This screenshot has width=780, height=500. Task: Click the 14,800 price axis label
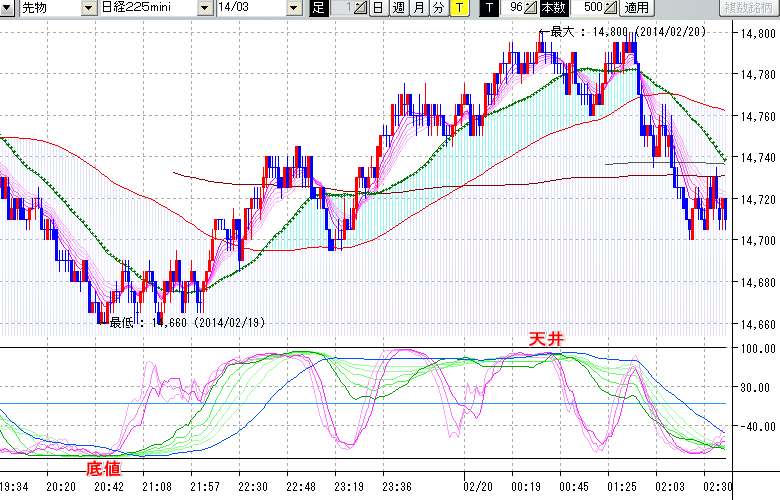[x=758, y=33]
